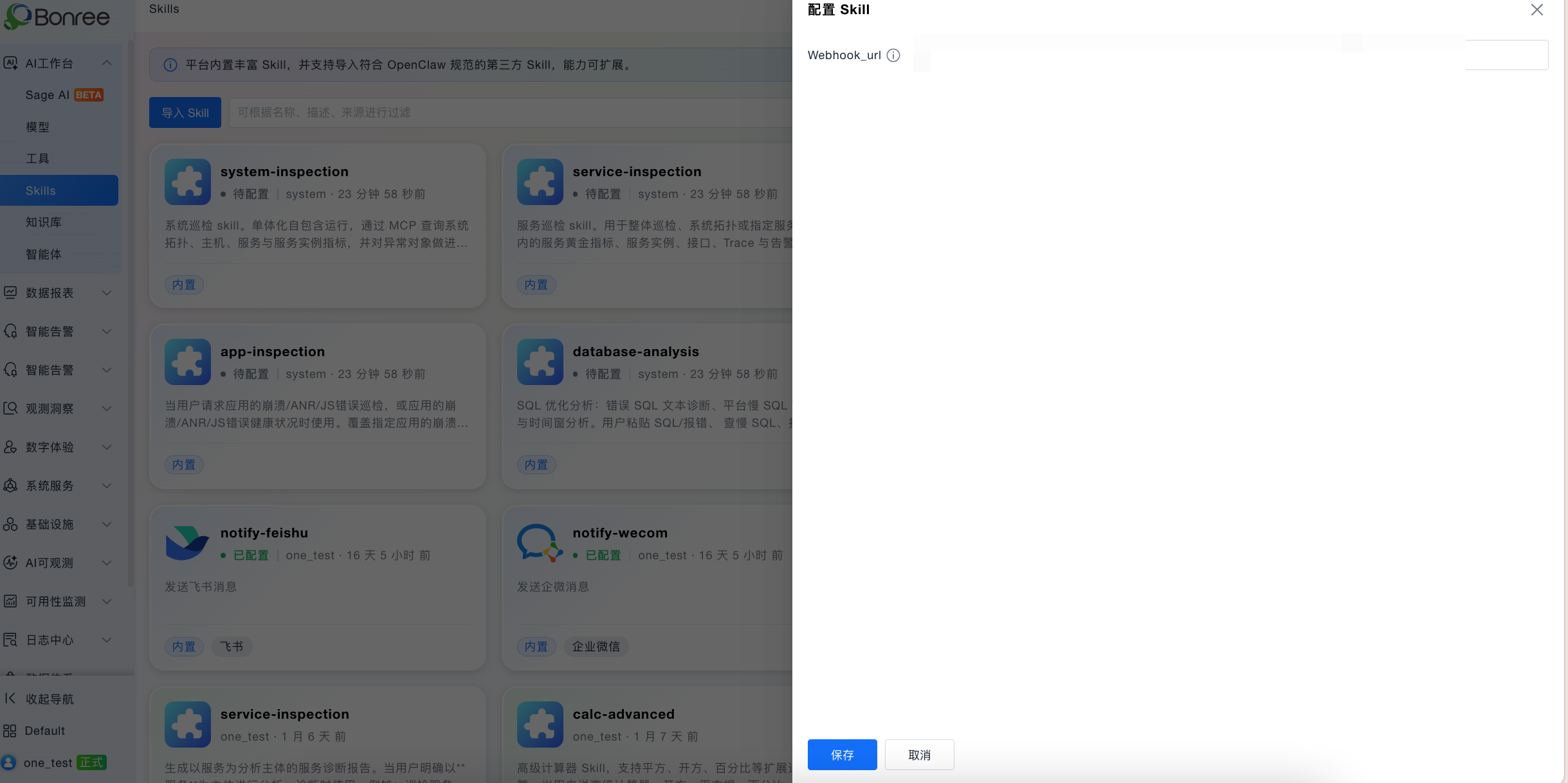Click the notify-feishu logo icon
Image resolution: width=1568 pixels, height=783 pixels.
click(x=187, y=543)
